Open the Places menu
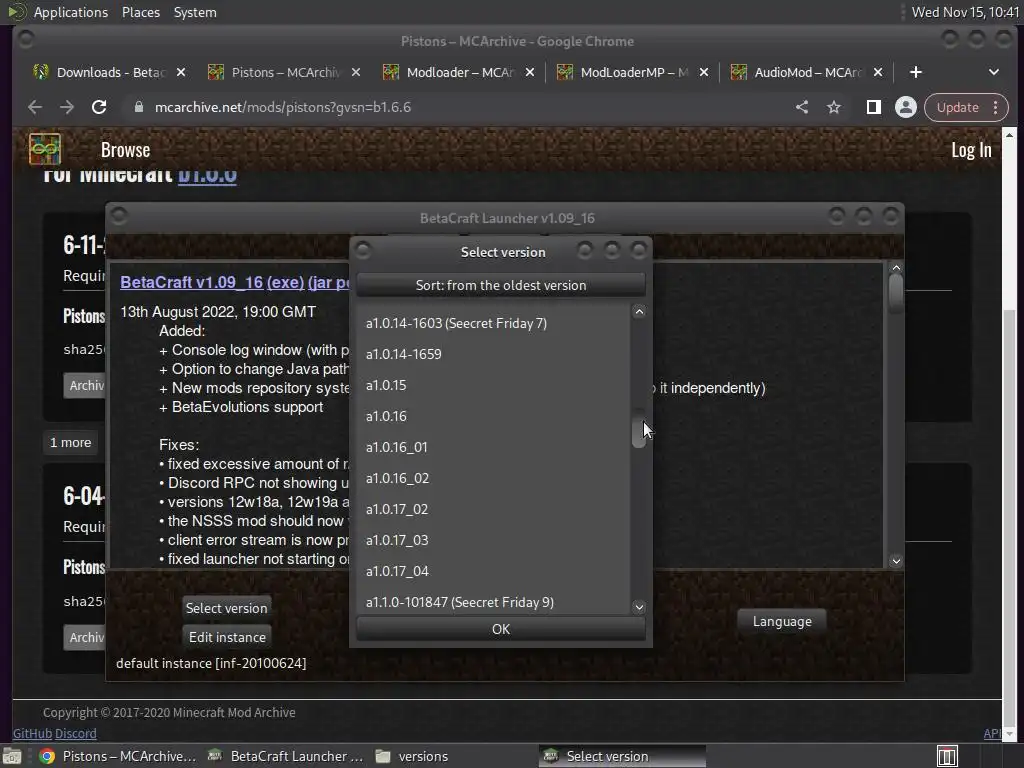Viewport: 1024px width, 768px height. tap(140, 12)
